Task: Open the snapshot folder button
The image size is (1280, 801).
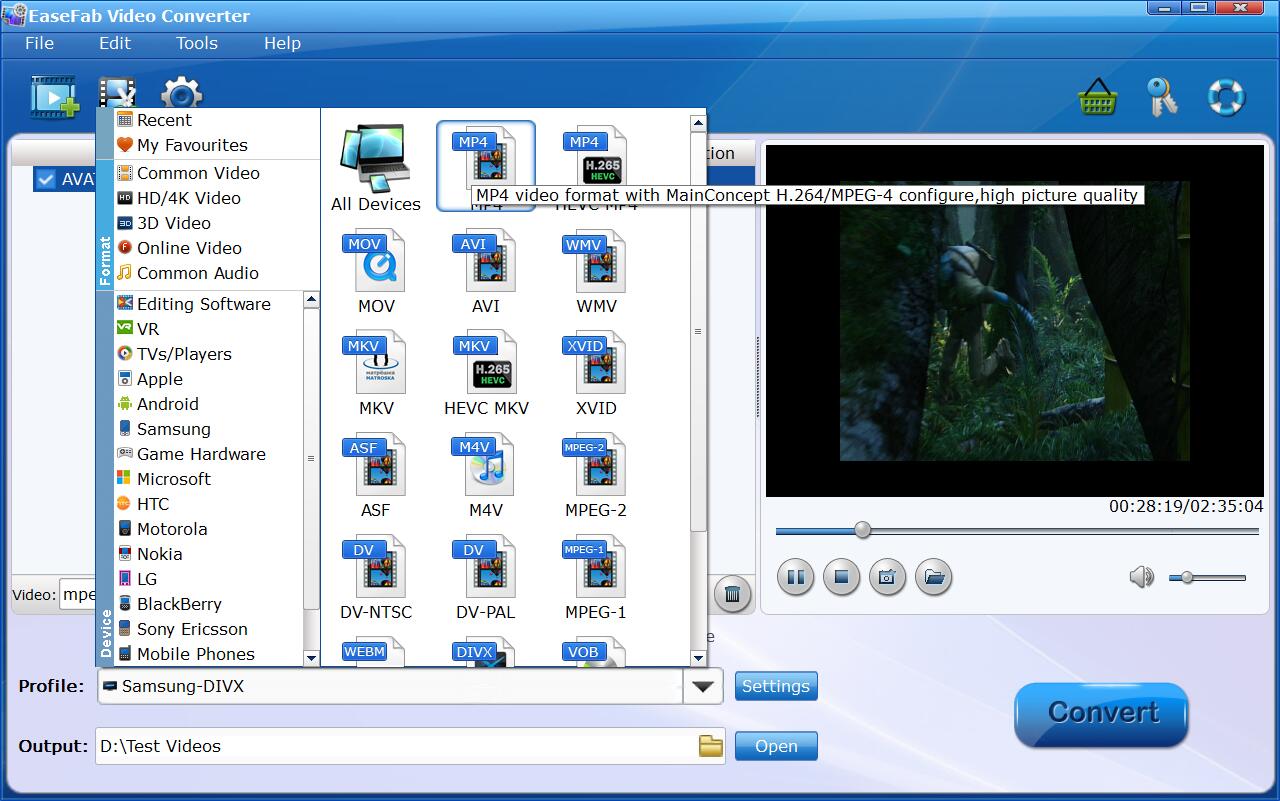Action: [933, 577]
